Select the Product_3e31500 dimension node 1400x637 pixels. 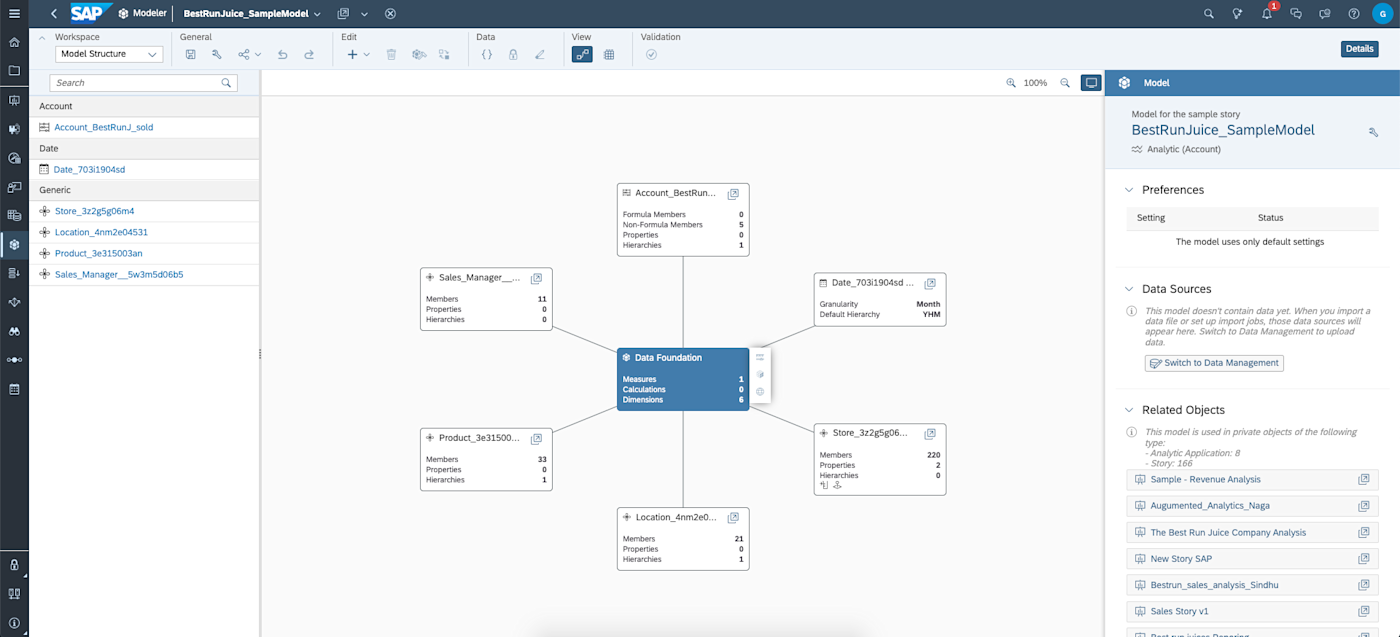point(486,459)
